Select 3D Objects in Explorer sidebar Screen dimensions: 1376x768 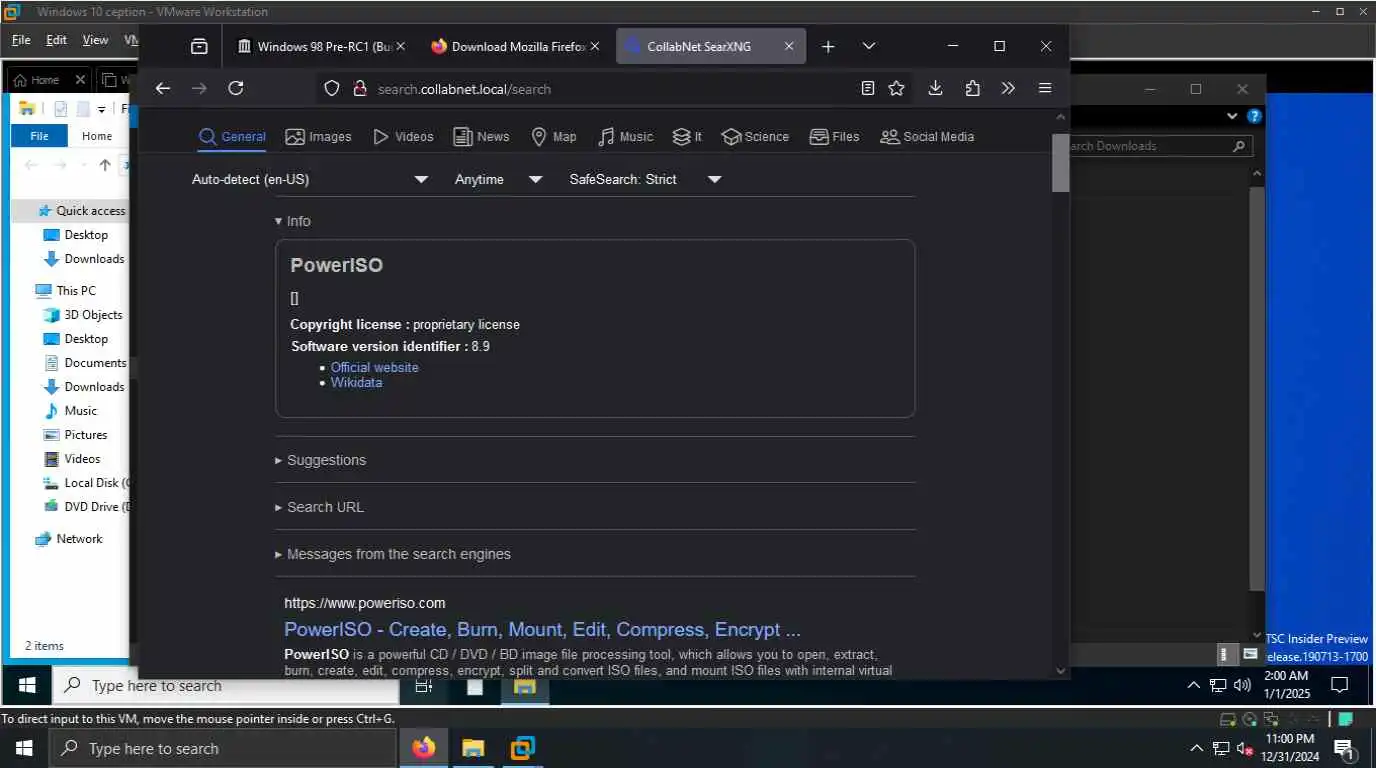[x=83, y=314]
